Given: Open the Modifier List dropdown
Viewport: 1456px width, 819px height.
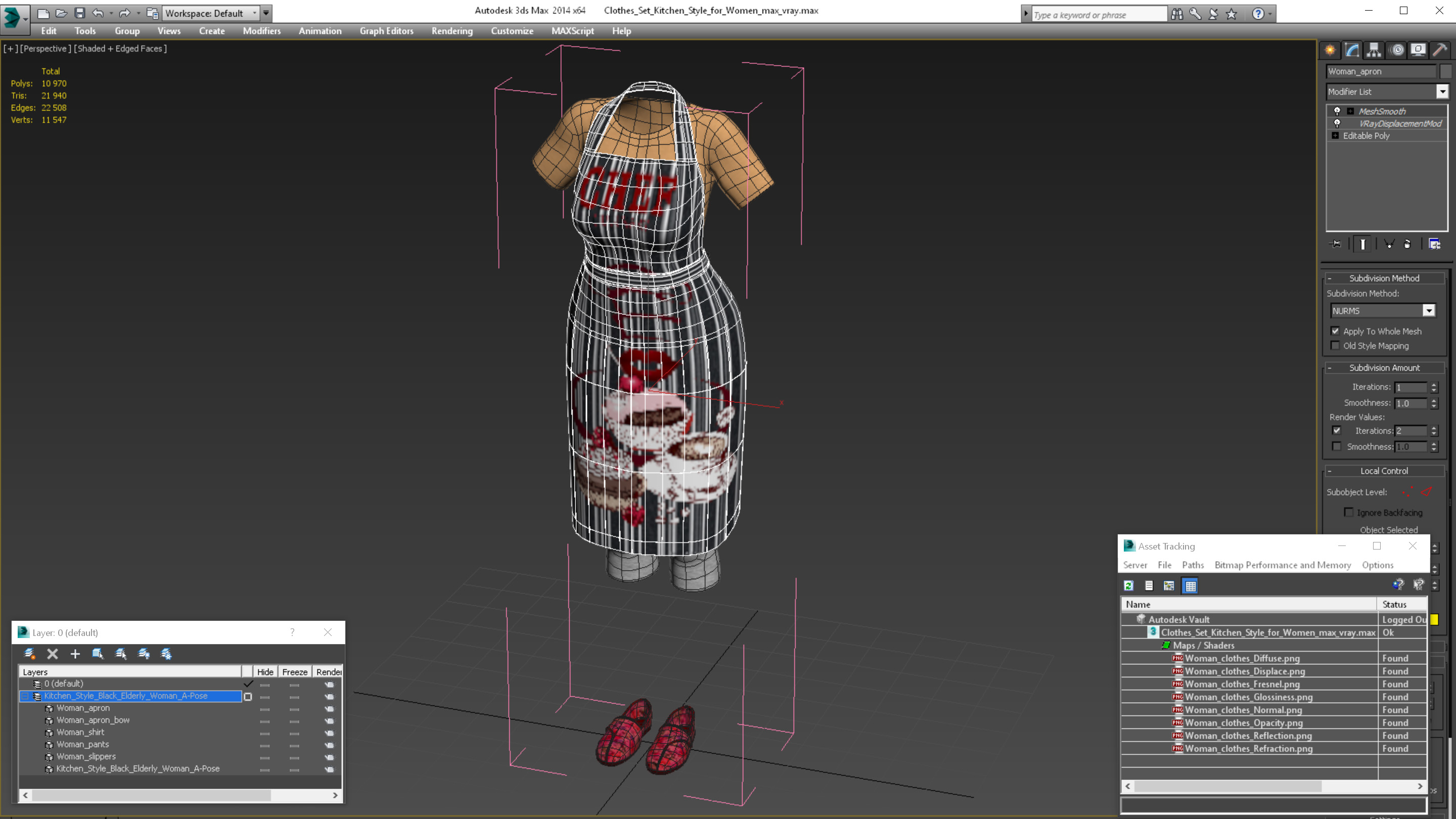Looking at the screenshot, I should tap(1442, 92).
